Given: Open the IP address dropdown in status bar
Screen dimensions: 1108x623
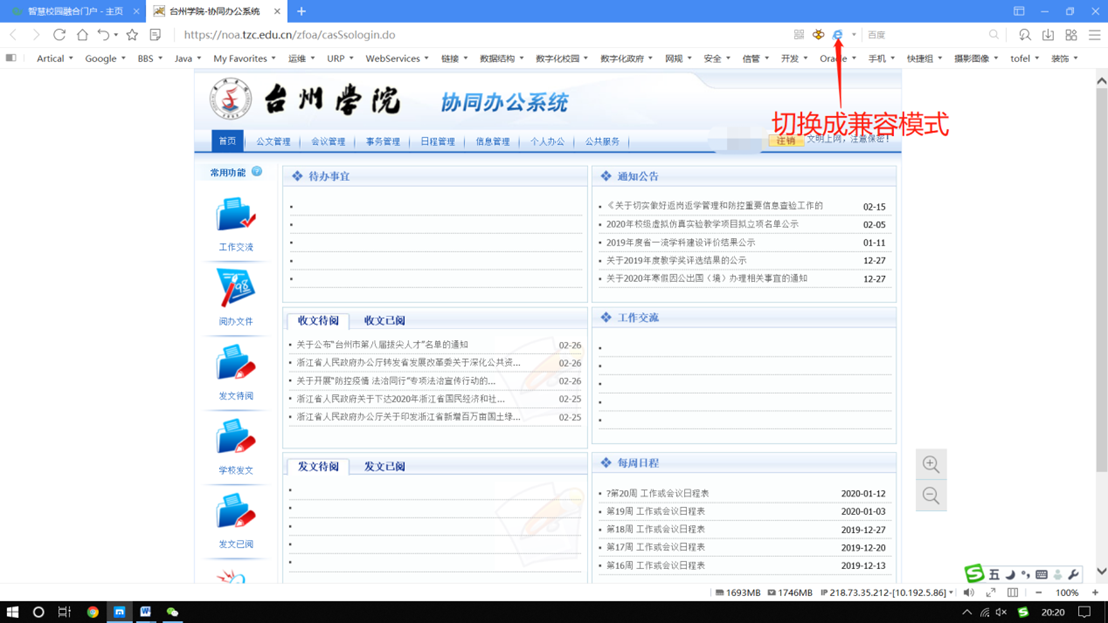Looking at the screenshot, I should 950,593.
